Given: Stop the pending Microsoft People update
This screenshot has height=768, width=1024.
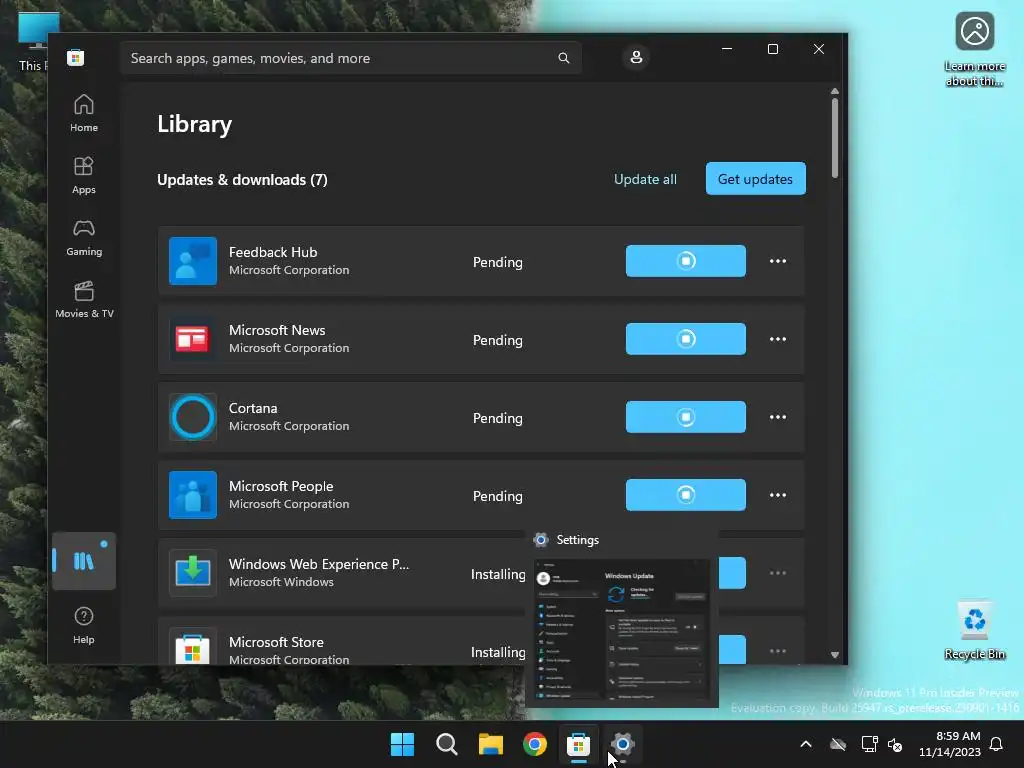Looking at the screenshot, I should [x=686, y=495].
